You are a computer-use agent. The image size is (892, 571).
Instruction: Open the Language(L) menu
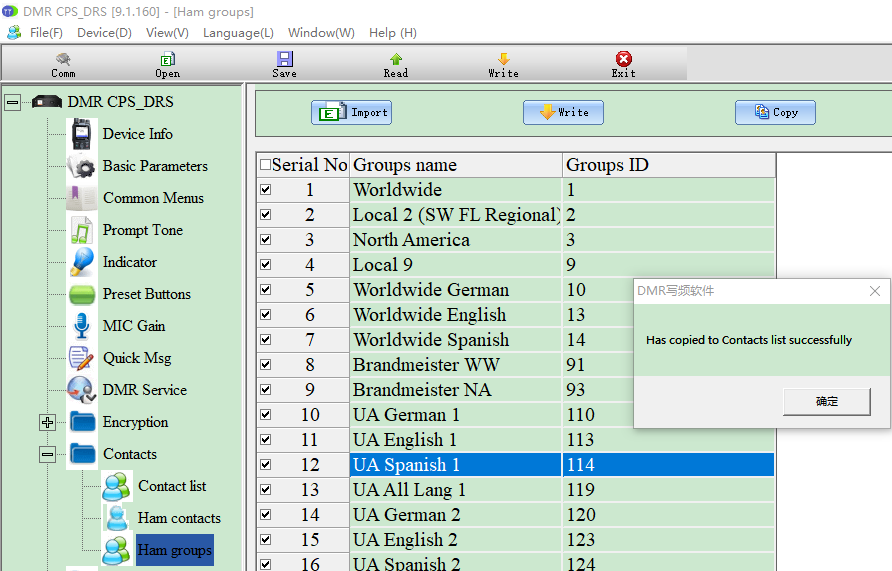(238, 32)
